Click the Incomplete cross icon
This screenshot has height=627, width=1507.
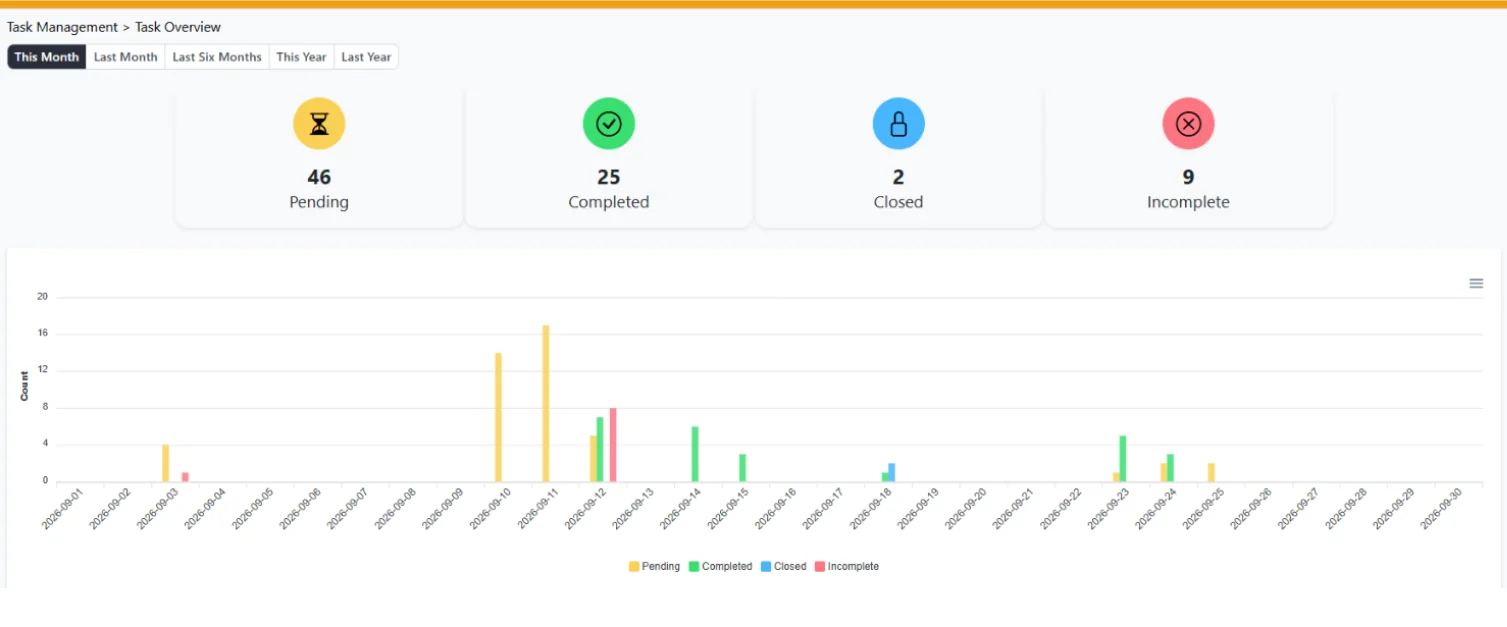[x=1188, y=124]
